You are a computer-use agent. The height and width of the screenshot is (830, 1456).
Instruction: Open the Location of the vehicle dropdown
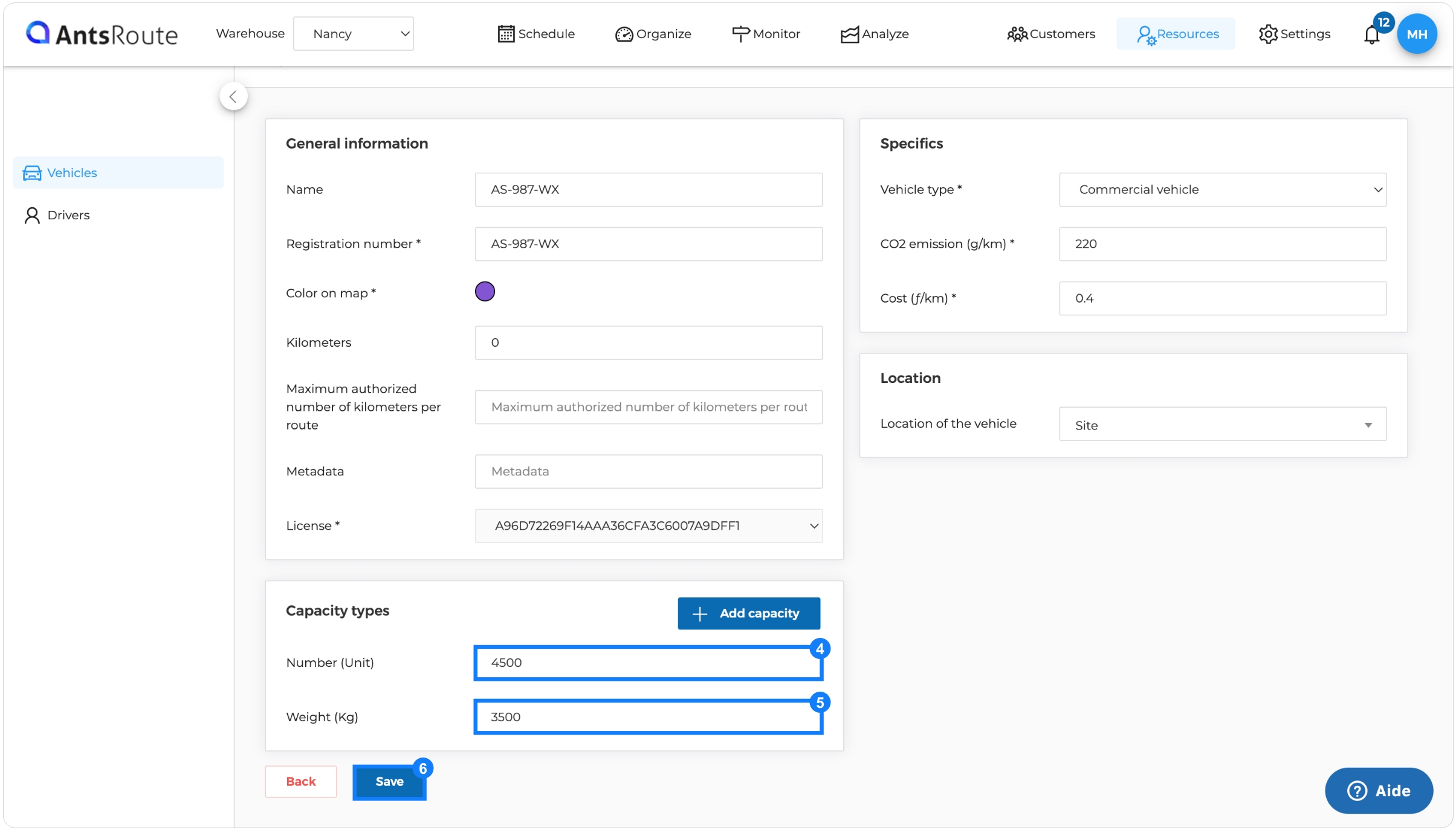1222,424
